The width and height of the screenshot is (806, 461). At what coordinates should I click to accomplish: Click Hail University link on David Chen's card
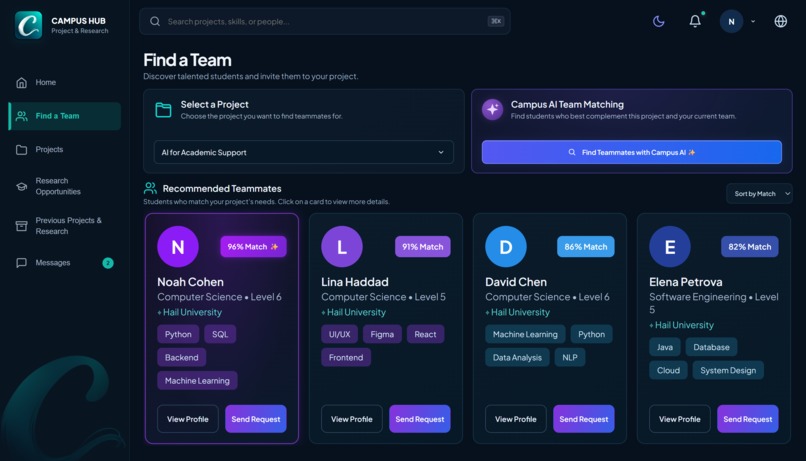click(x=518, y=312)
